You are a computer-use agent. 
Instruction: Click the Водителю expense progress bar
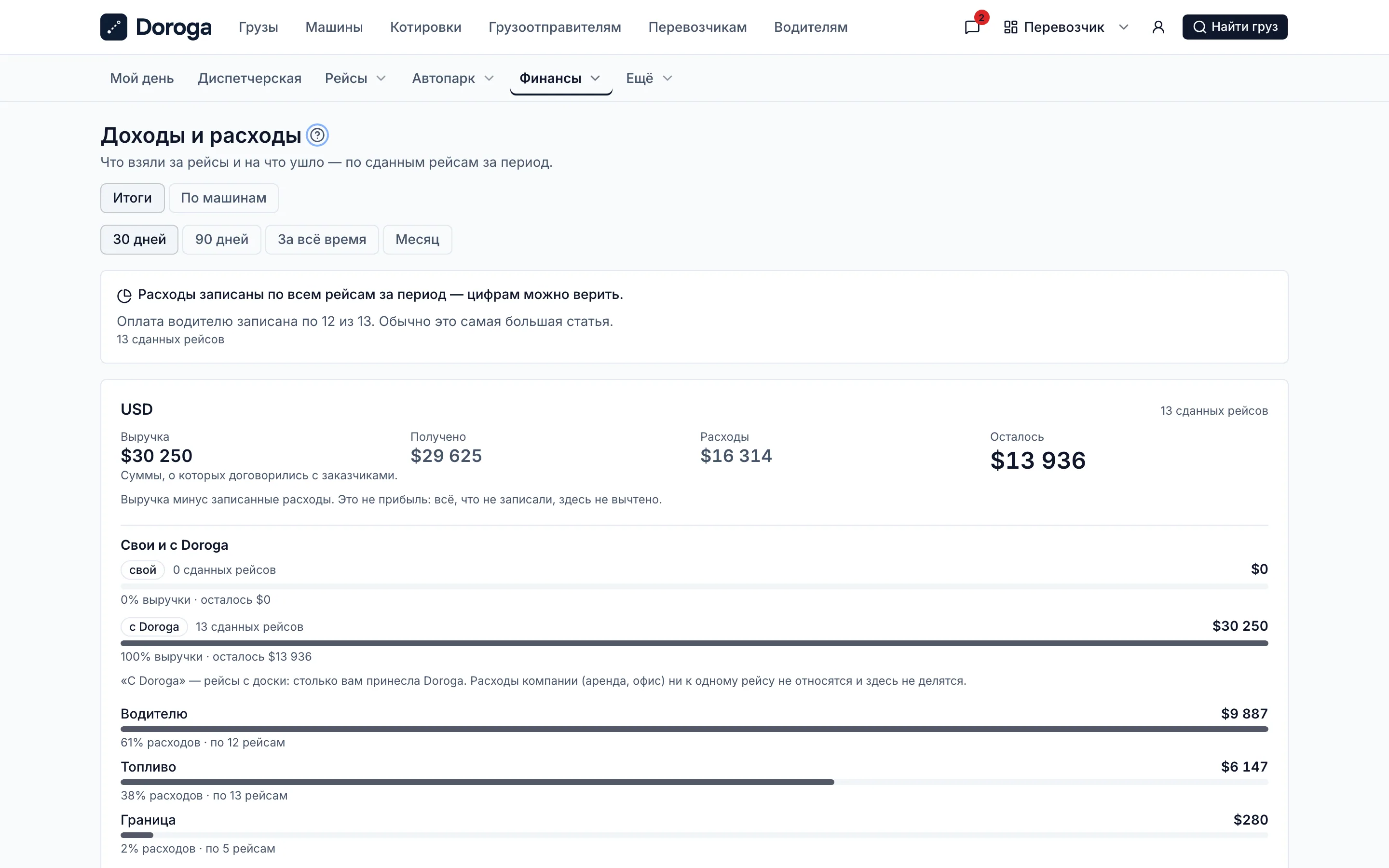tap(694, 729)
